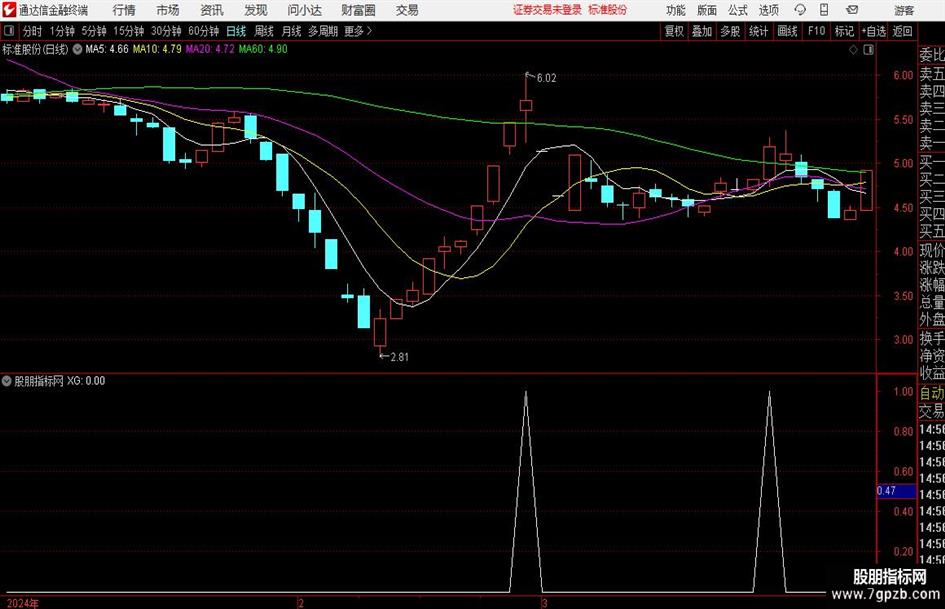Click the red 标准股份 stock name

pyautogui.click(x=608, y=10)
